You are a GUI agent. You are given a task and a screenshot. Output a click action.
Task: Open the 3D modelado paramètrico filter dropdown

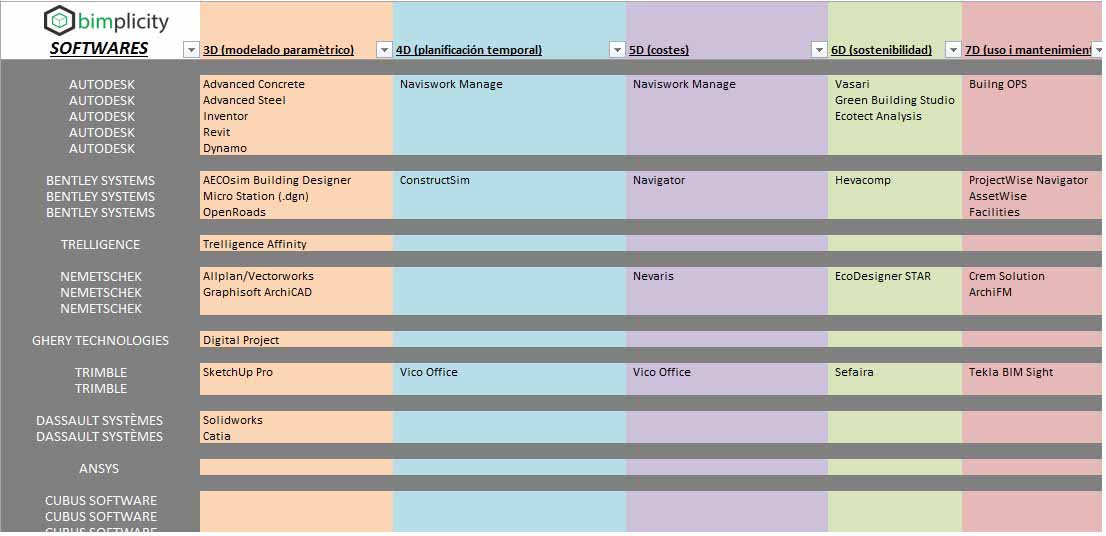[384, 50]
